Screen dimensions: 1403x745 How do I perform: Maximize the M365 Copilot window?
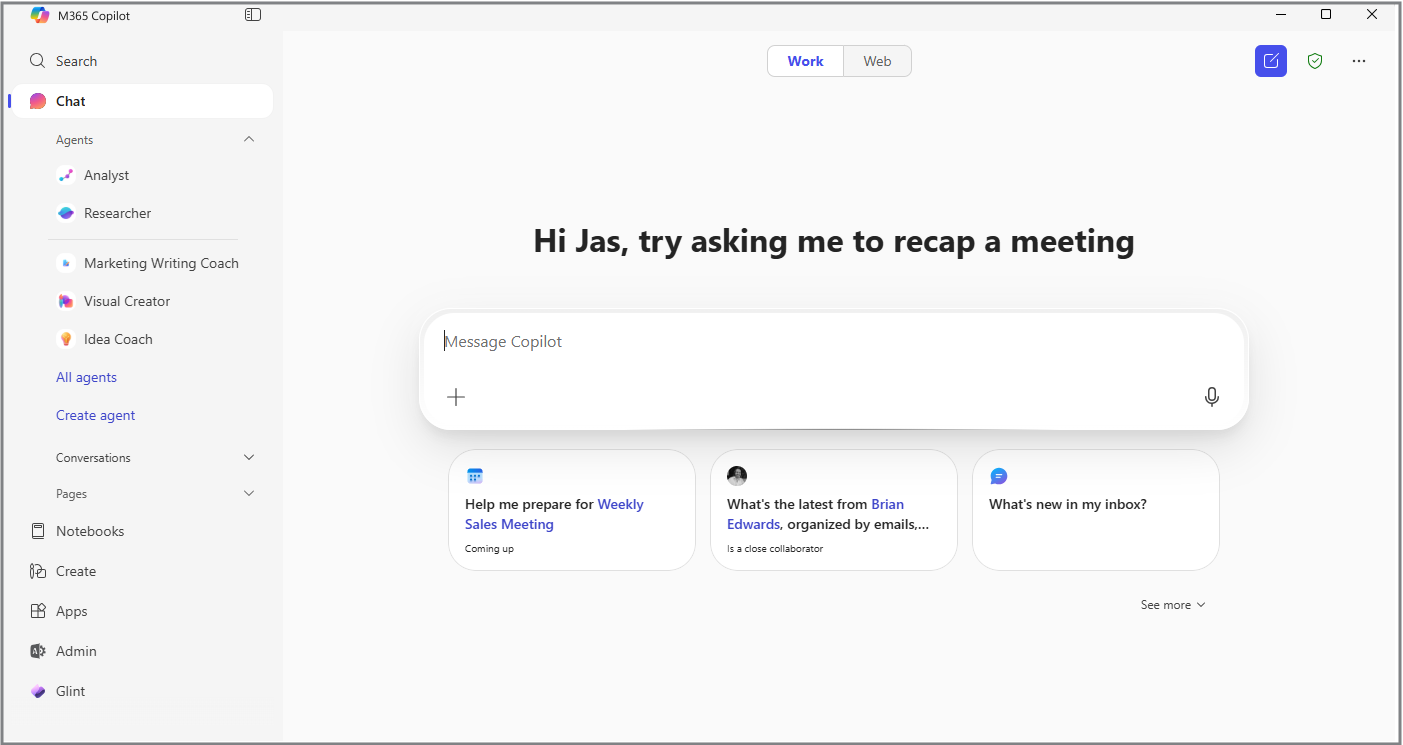pyautogui.click(x=1326, y=14)
